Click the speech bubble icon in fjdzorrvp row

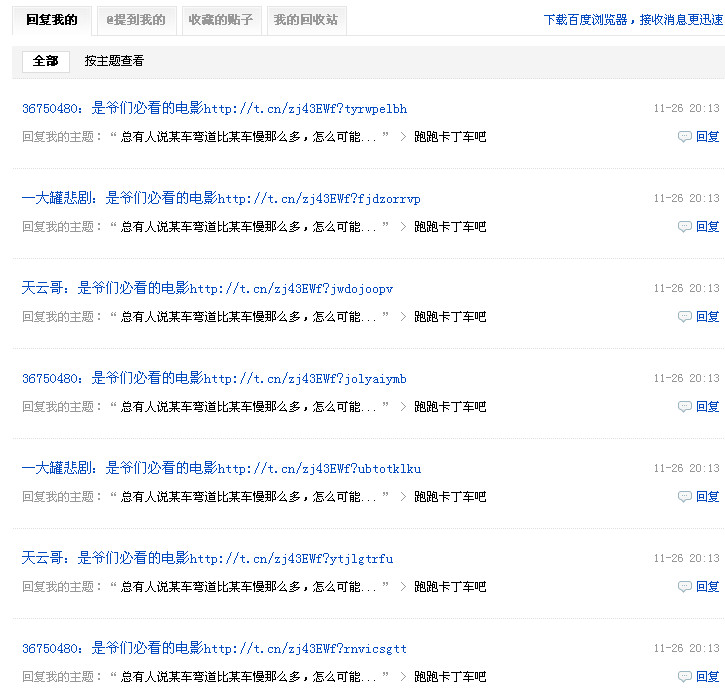685,227
